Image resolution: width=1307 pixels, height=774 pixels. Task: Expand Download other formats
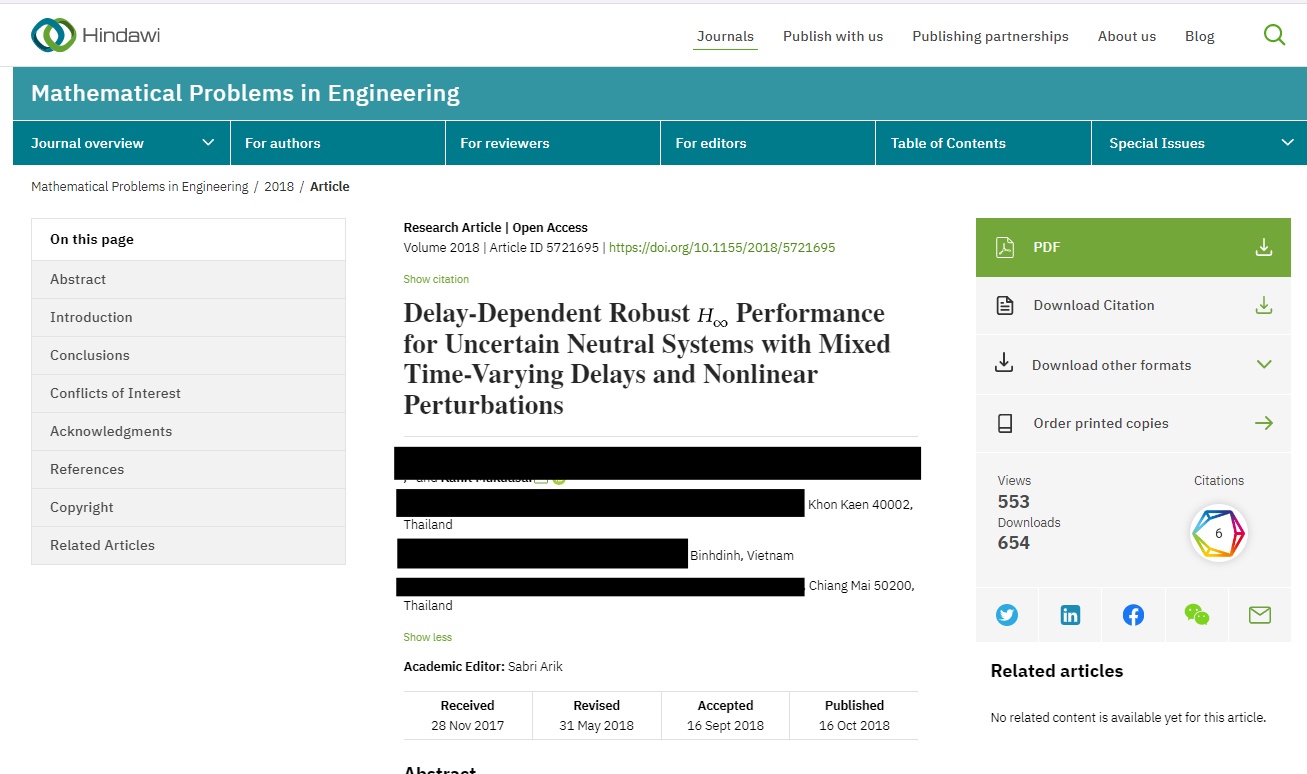coord(1133,365)
